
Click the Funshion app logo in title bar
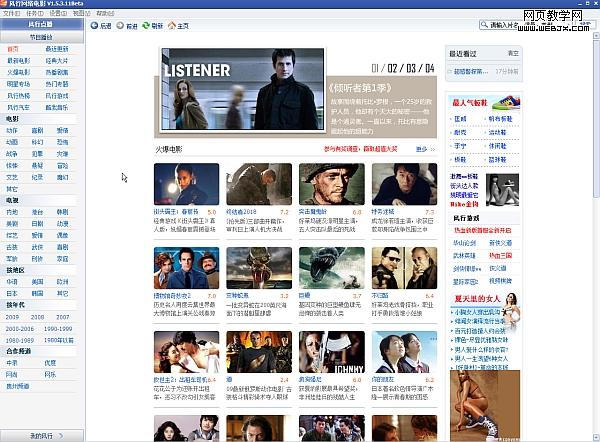[6, 5]
